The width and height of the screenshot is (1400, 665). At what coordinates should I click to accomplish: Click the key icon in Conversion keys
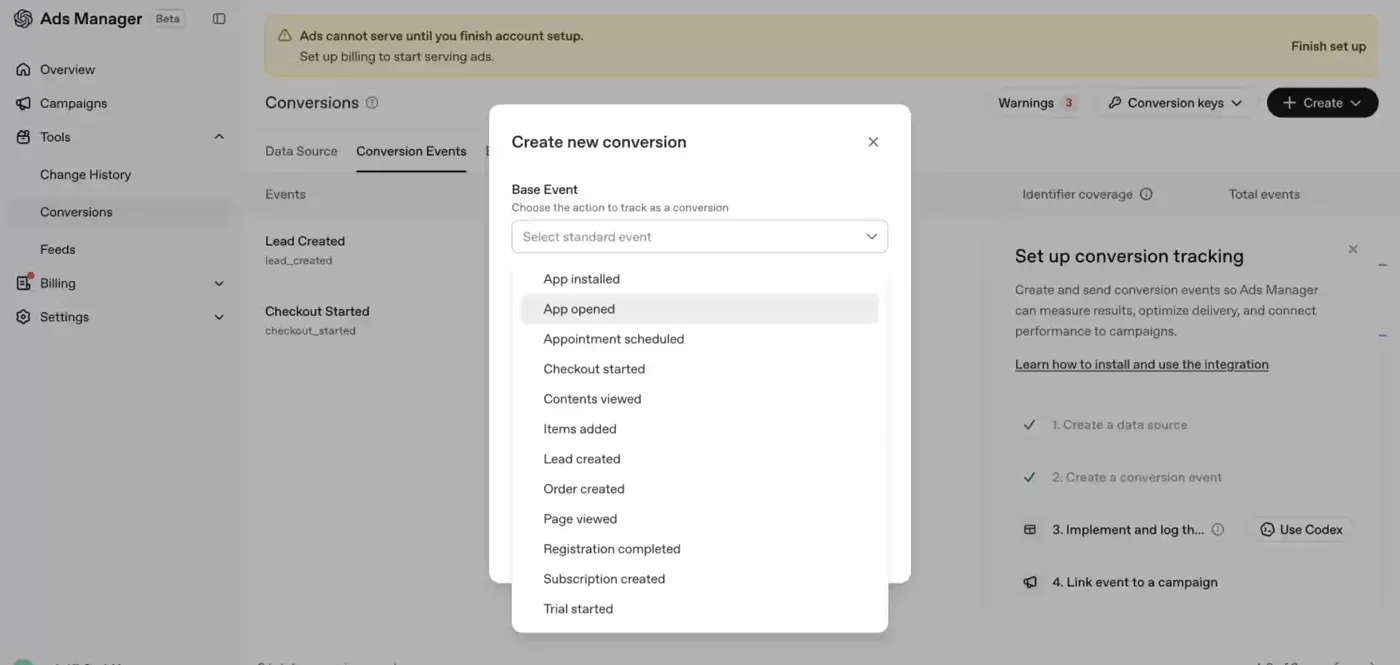click(1115, 103)
